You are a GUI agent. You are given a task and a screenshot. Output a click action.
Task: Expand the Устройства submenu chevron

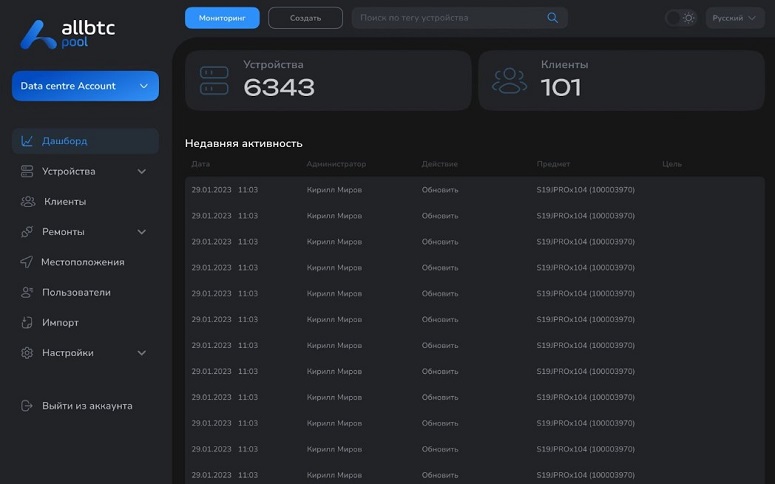[142, 172]
